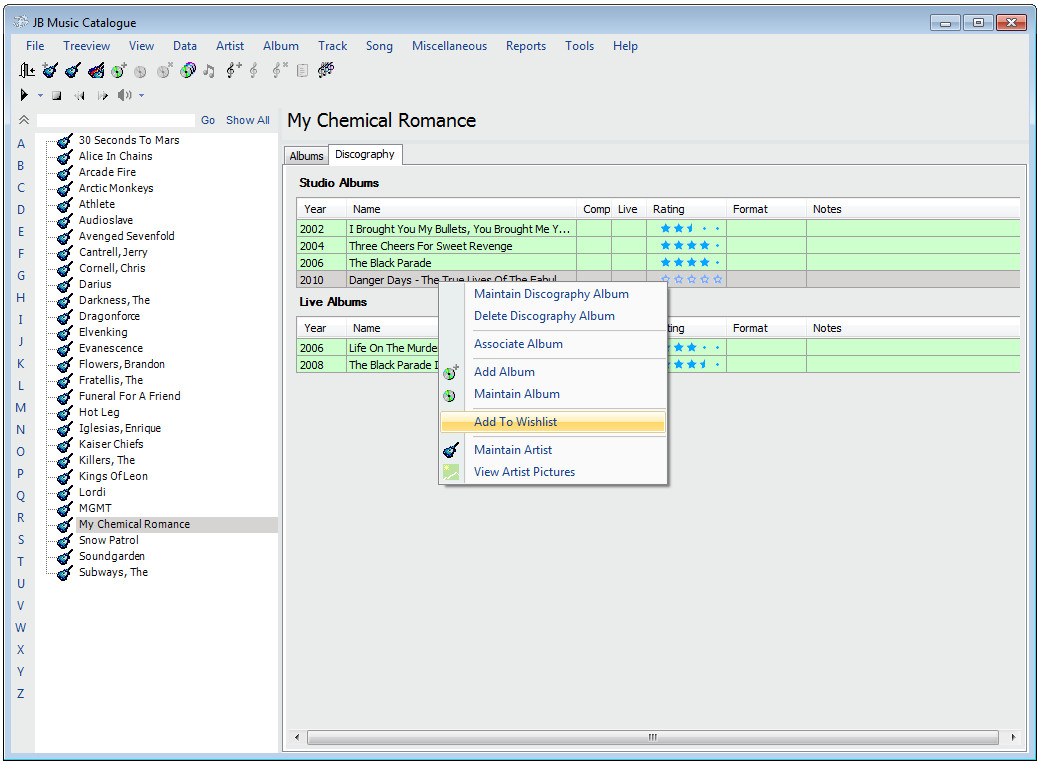This screenshot has width=1038, height=762.
Task: Set rating stars for The Black Parade
Action: tap(691, 263)
